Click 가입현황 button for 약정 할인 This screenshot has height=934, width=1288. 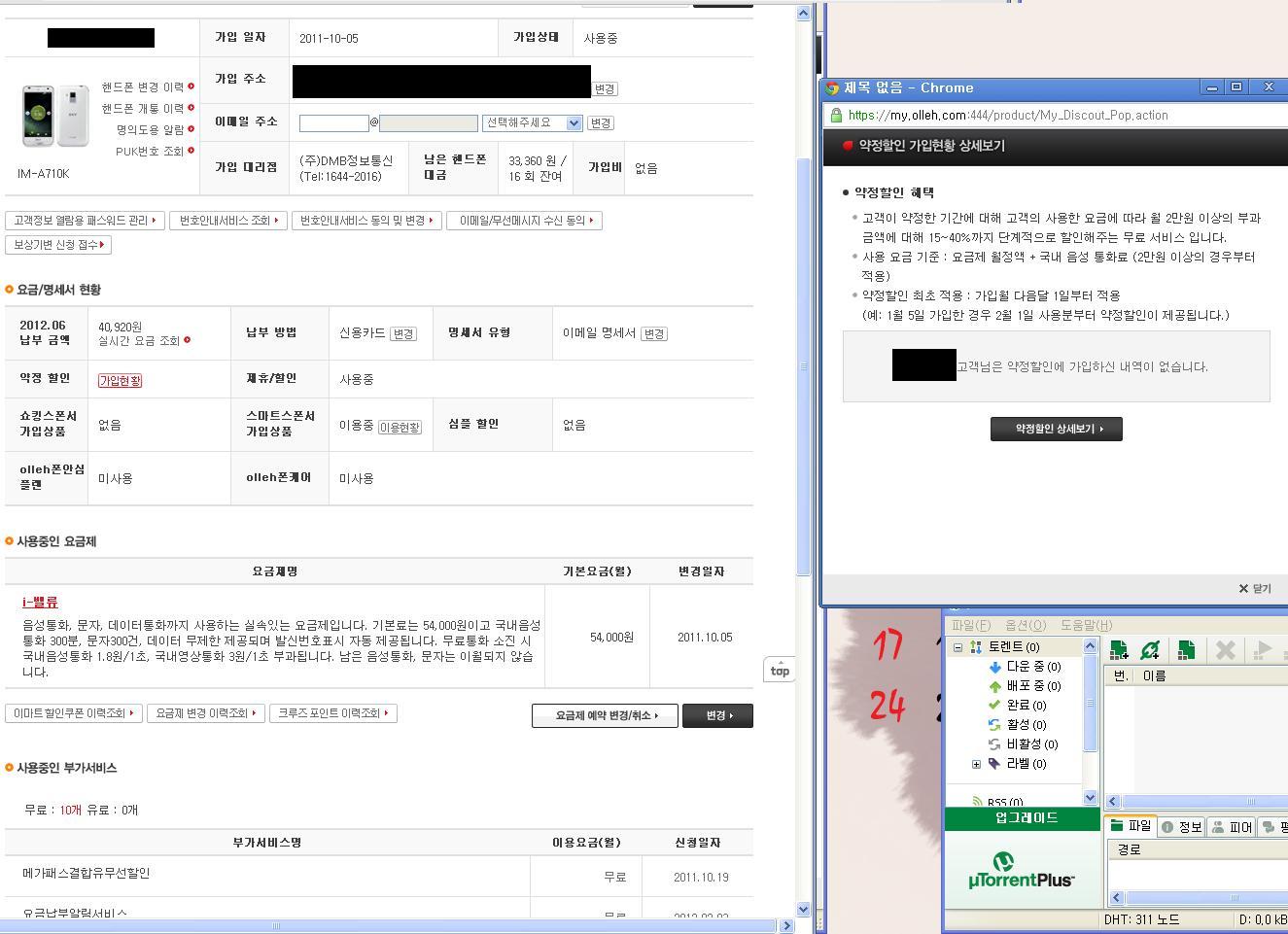[120, 380]
